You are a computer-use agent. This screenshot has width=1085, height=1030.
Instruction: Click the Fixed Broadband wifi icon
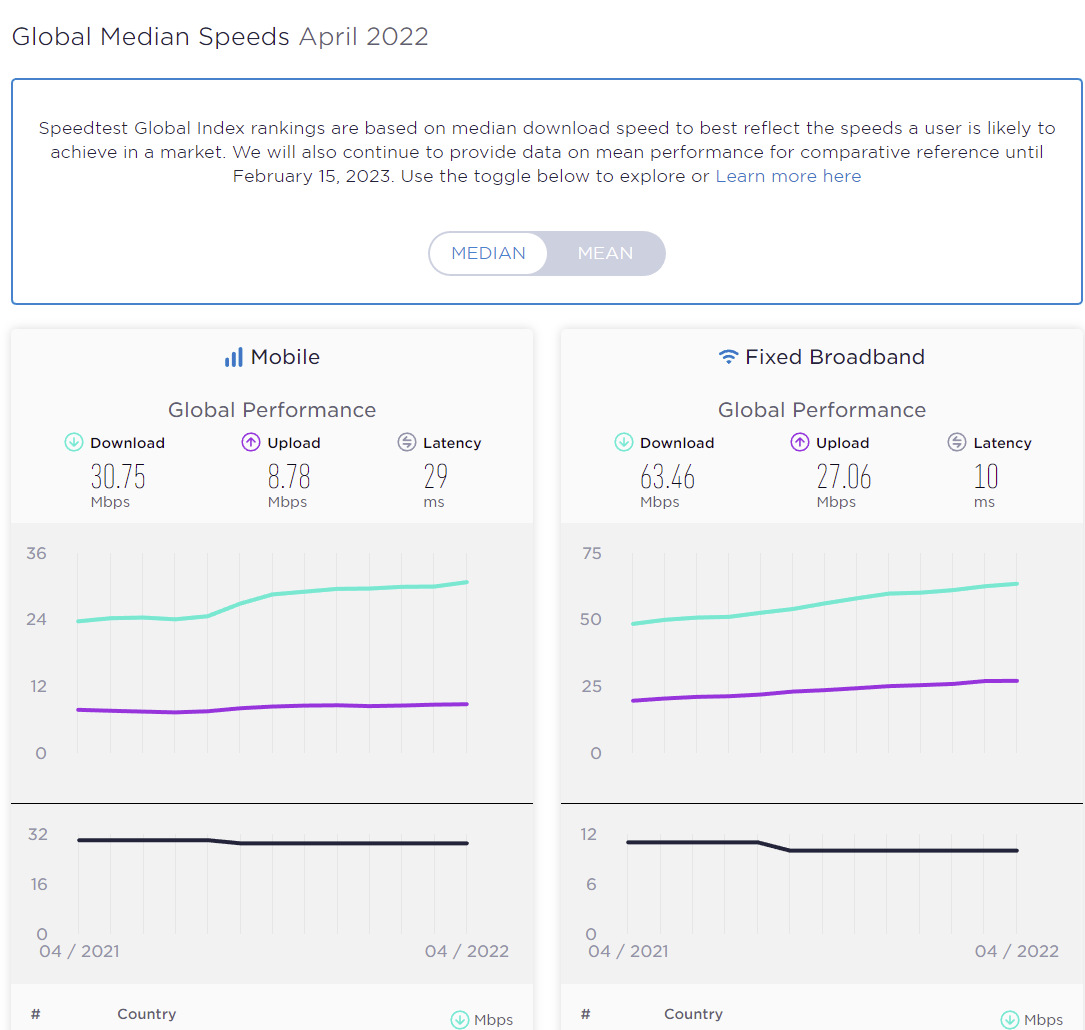(729, 357)
